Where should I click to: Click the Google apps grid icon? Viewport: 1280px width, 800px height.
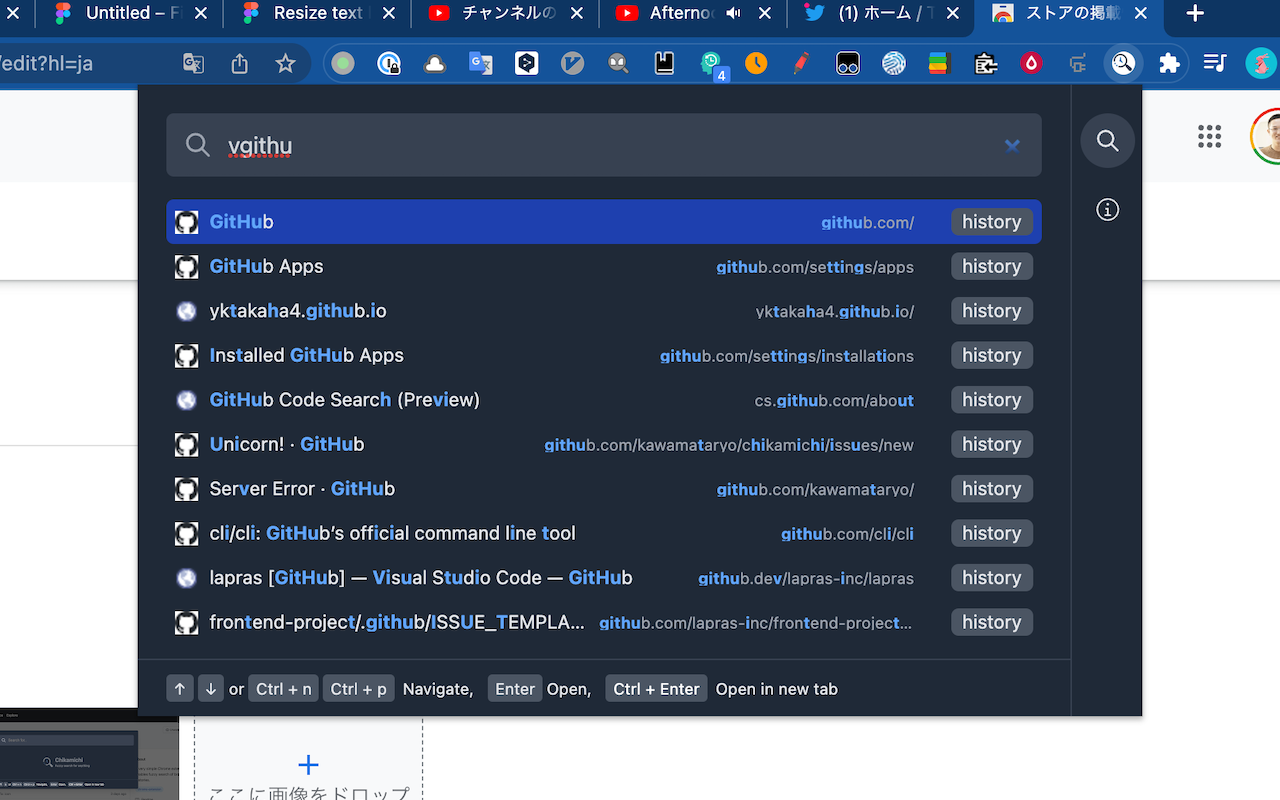click(1209, 137)
